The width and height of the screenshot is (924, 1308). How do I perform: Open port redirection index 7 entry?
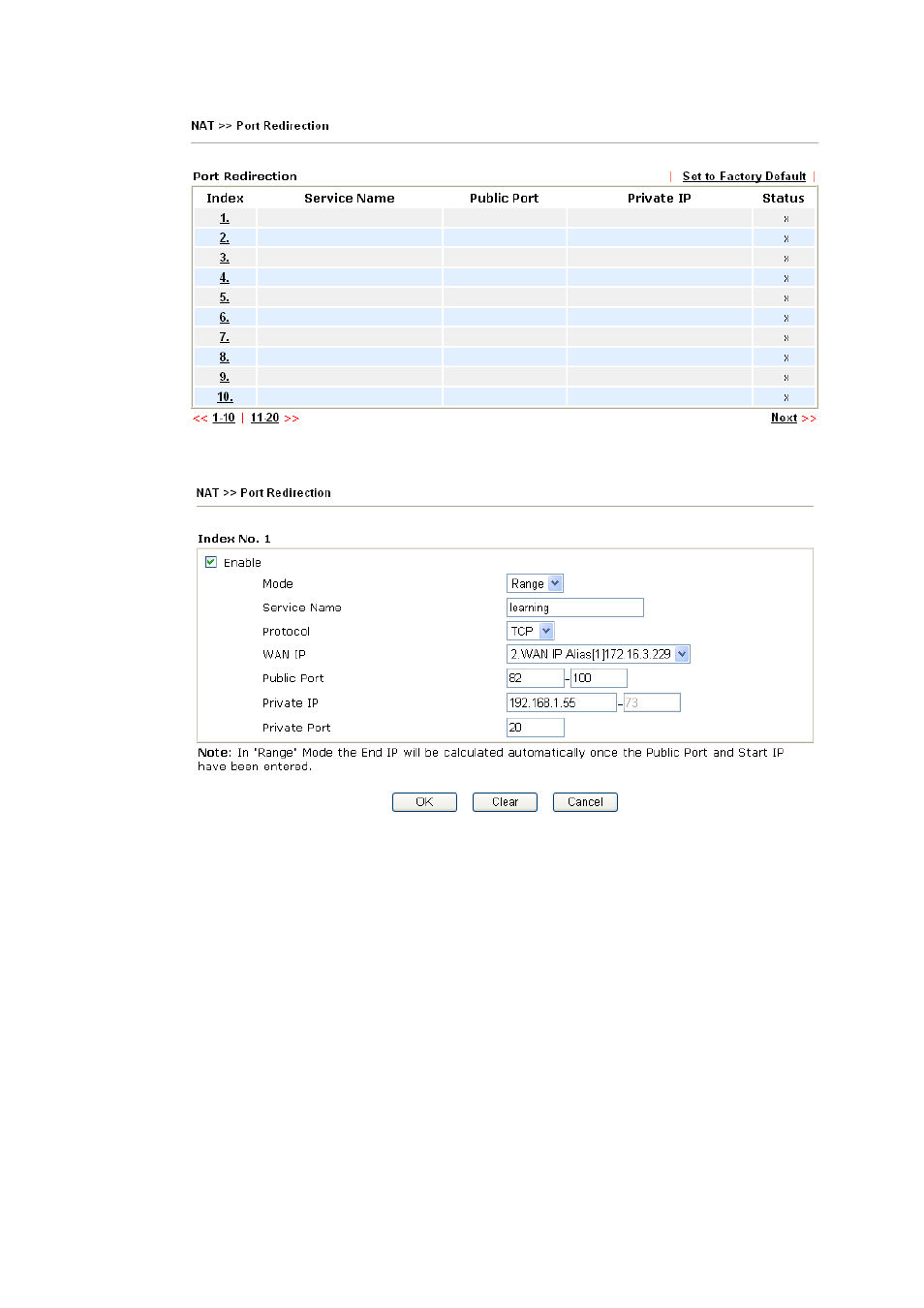[x=224, y=337]
